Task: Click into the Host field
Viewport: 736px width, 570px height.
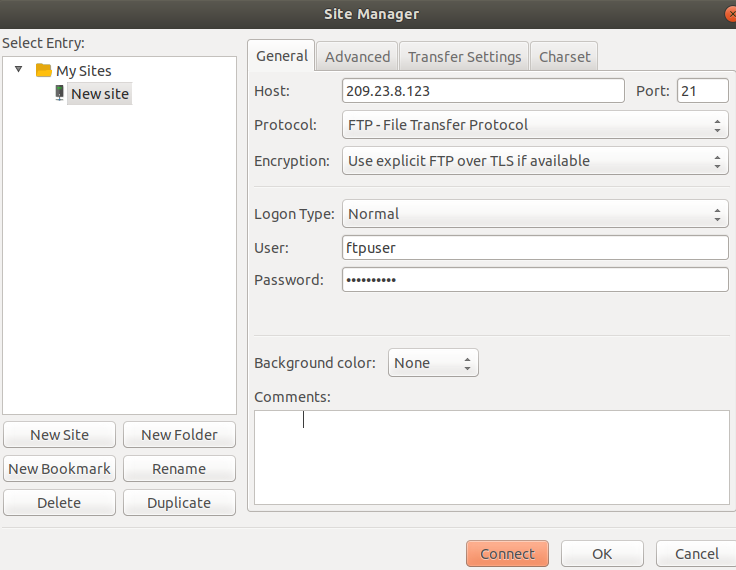Action: 482,91
